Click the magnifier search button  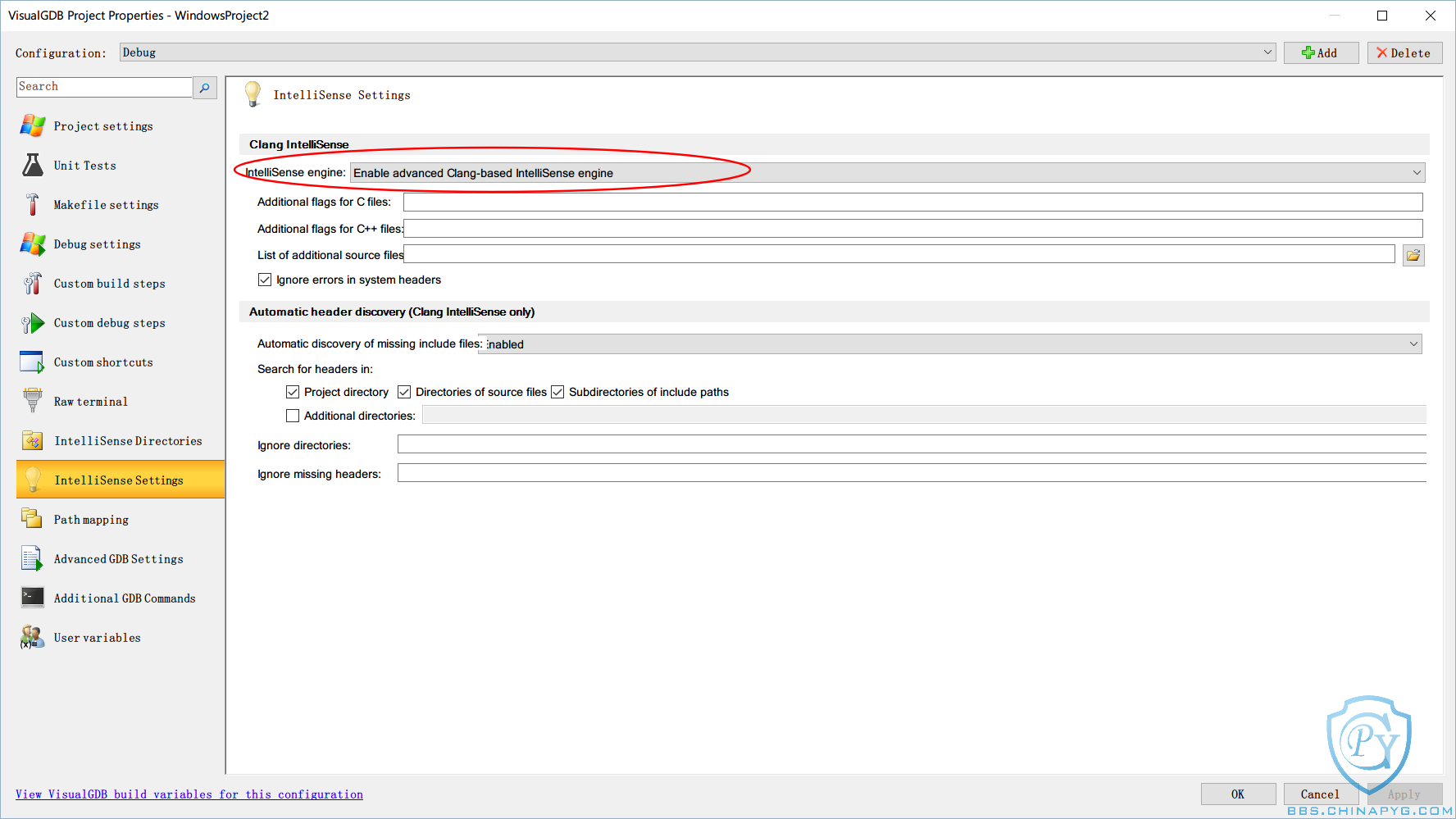click(205, 87)
